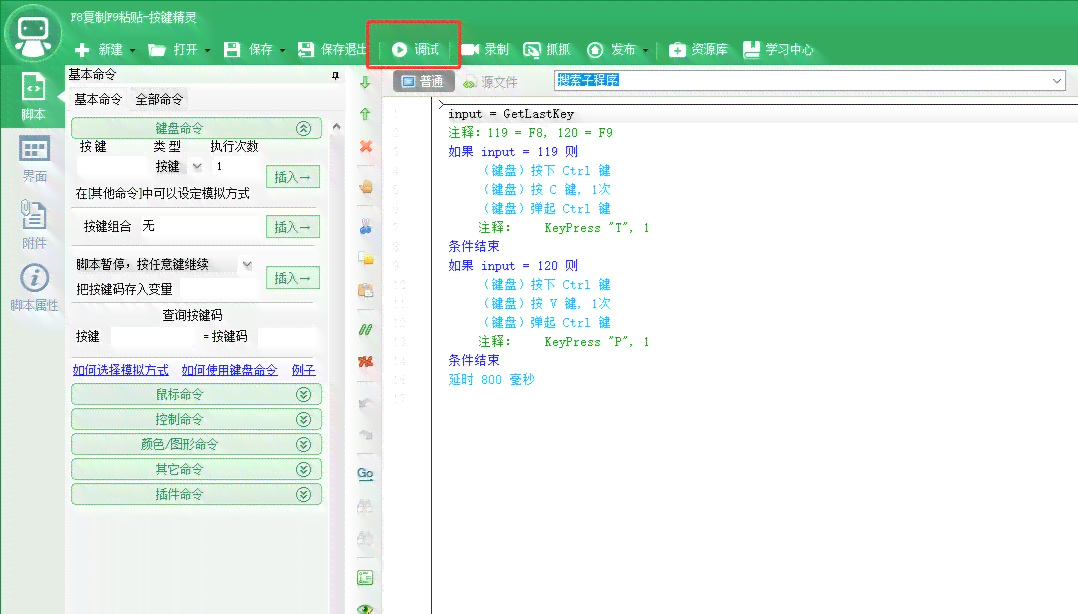Click the Go jump icon
1078x614 pixels.
[365, 473]
